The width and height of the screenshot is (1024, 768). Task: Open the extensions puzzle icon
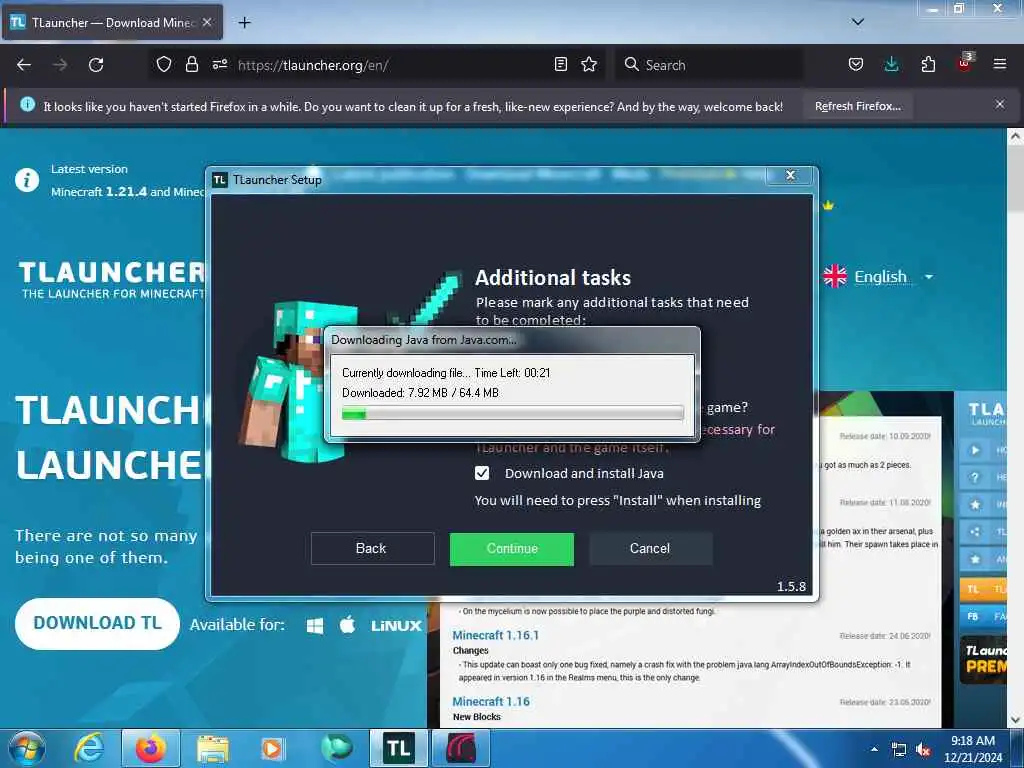[928, 64]
